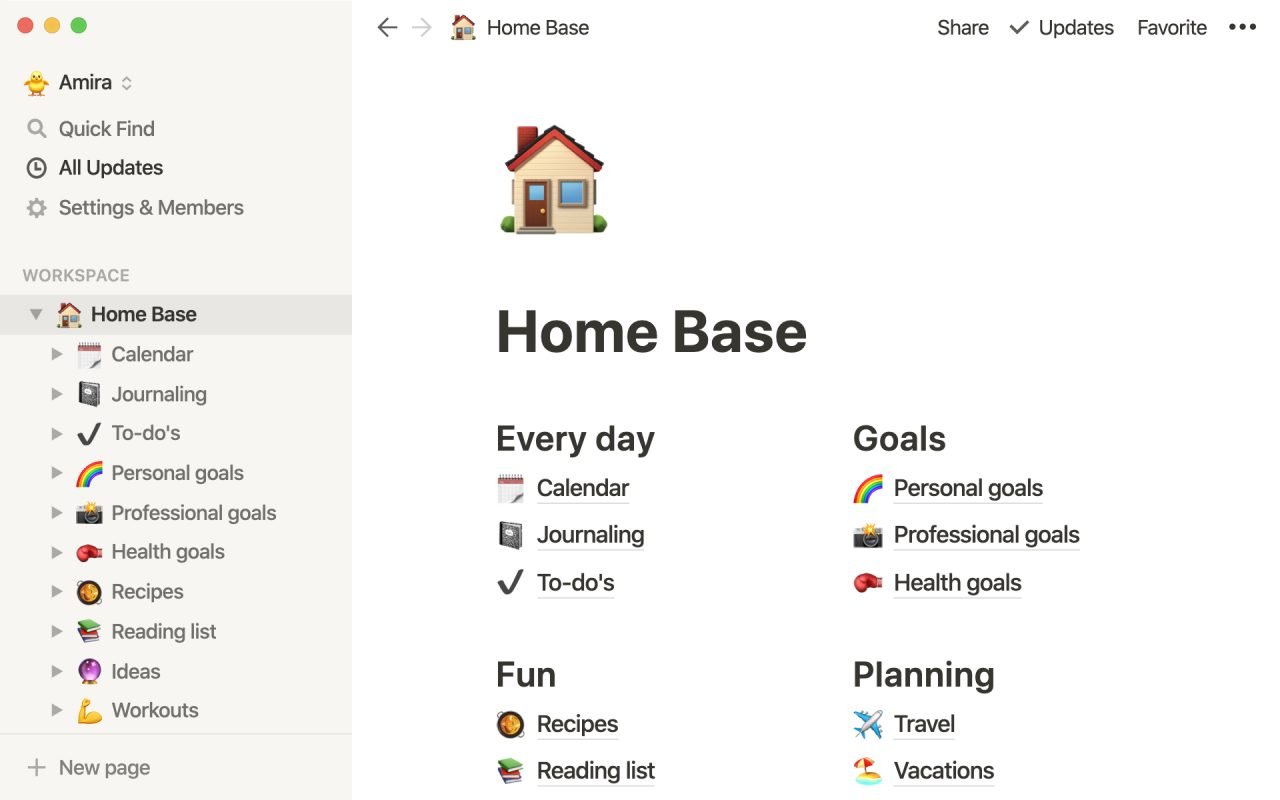Expand the Reading list sidebar page
This screenshot has width=1280, height=800.
[57, 632]
